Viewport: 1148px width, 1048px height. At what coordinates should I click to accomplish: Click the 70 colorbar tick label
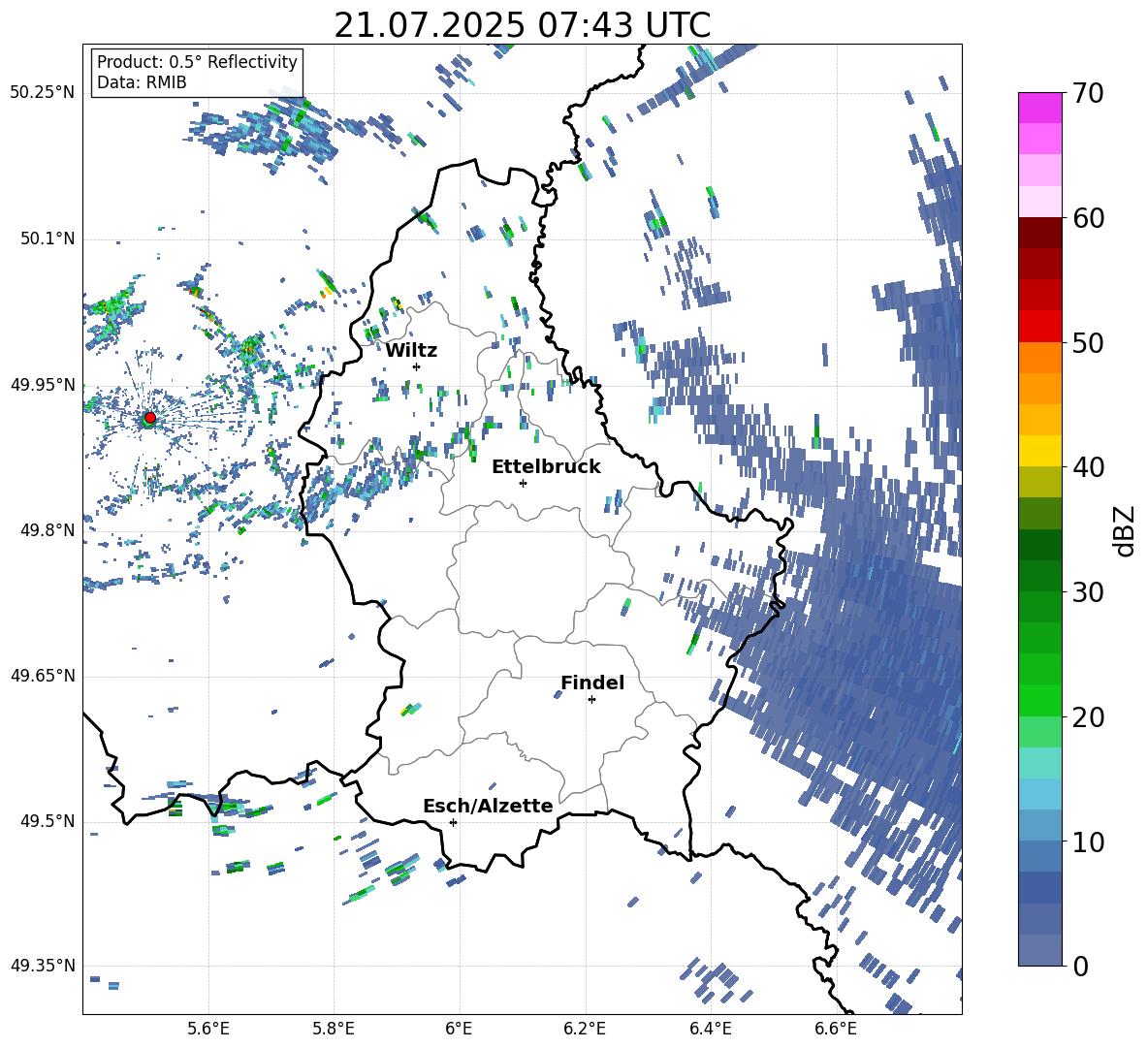click(1088, 94)
